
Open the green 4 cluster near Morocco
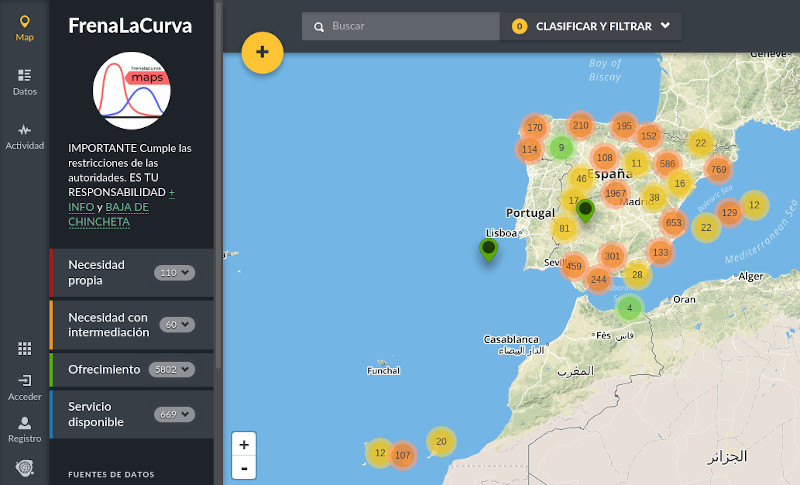(629, 308)
